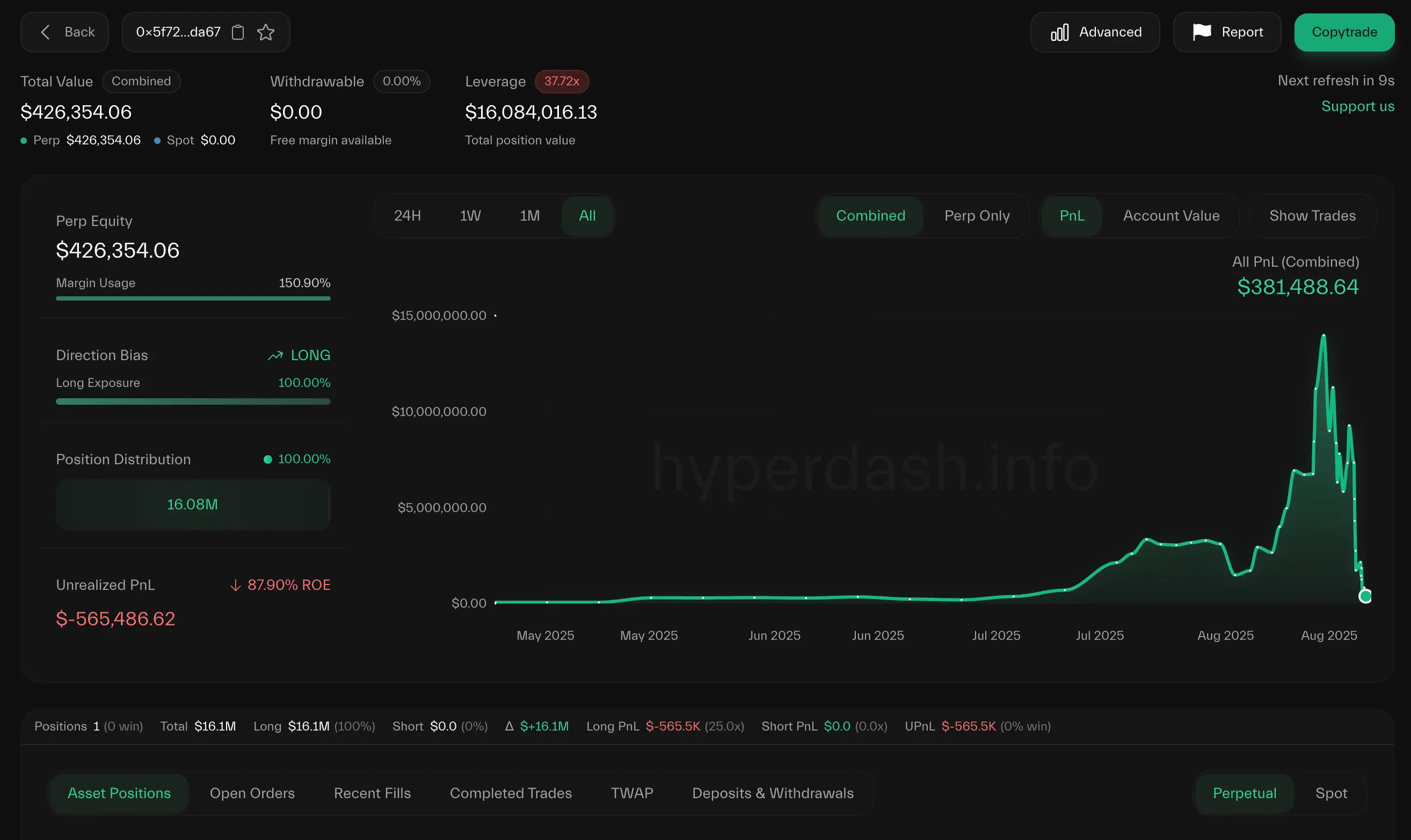This screenshot has height=840, width=1411.
Task: Click the Report flag icon
Action: (1202, 32)
